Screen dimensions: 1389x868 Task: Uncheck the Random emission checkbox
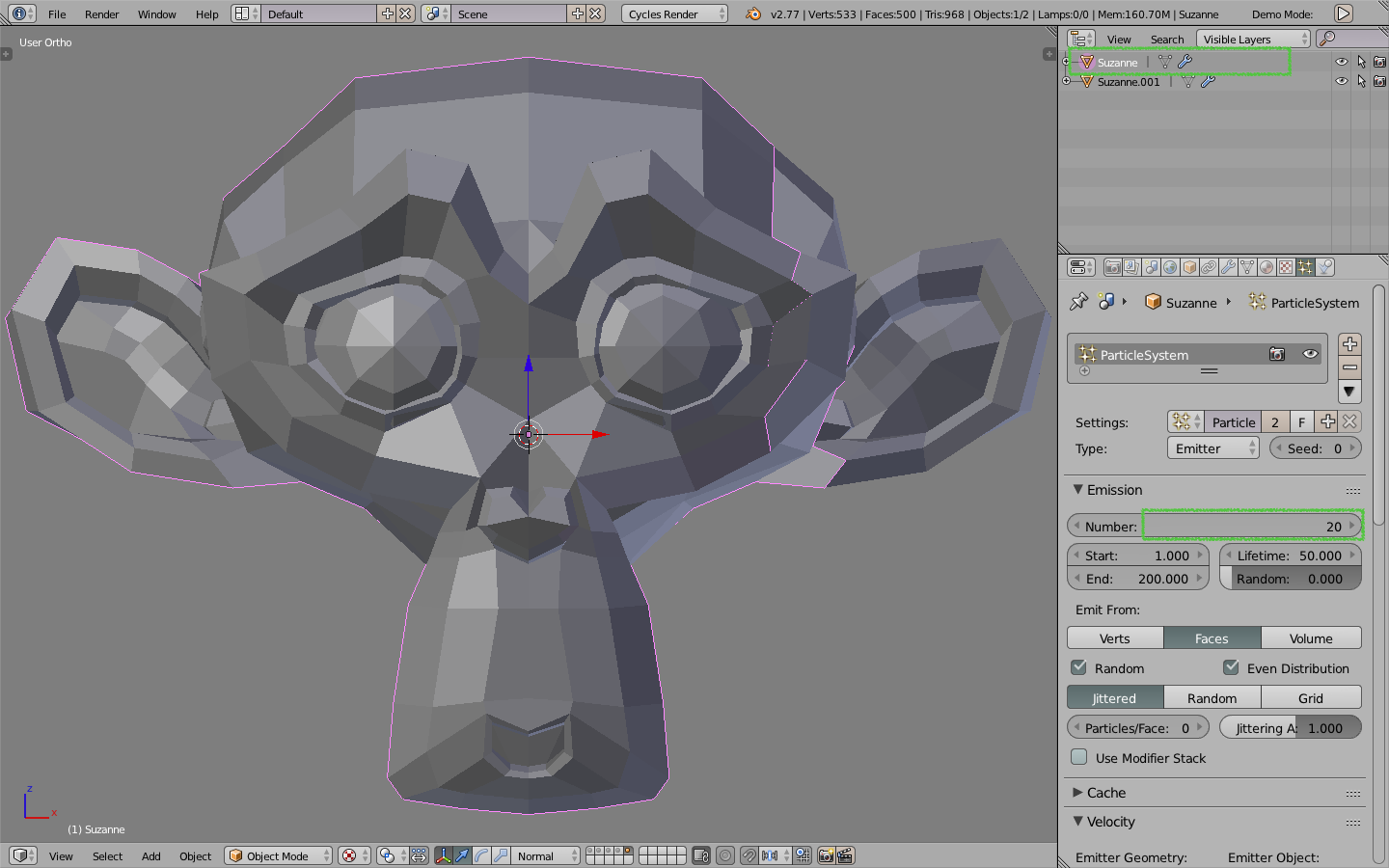click(1079, 667)
